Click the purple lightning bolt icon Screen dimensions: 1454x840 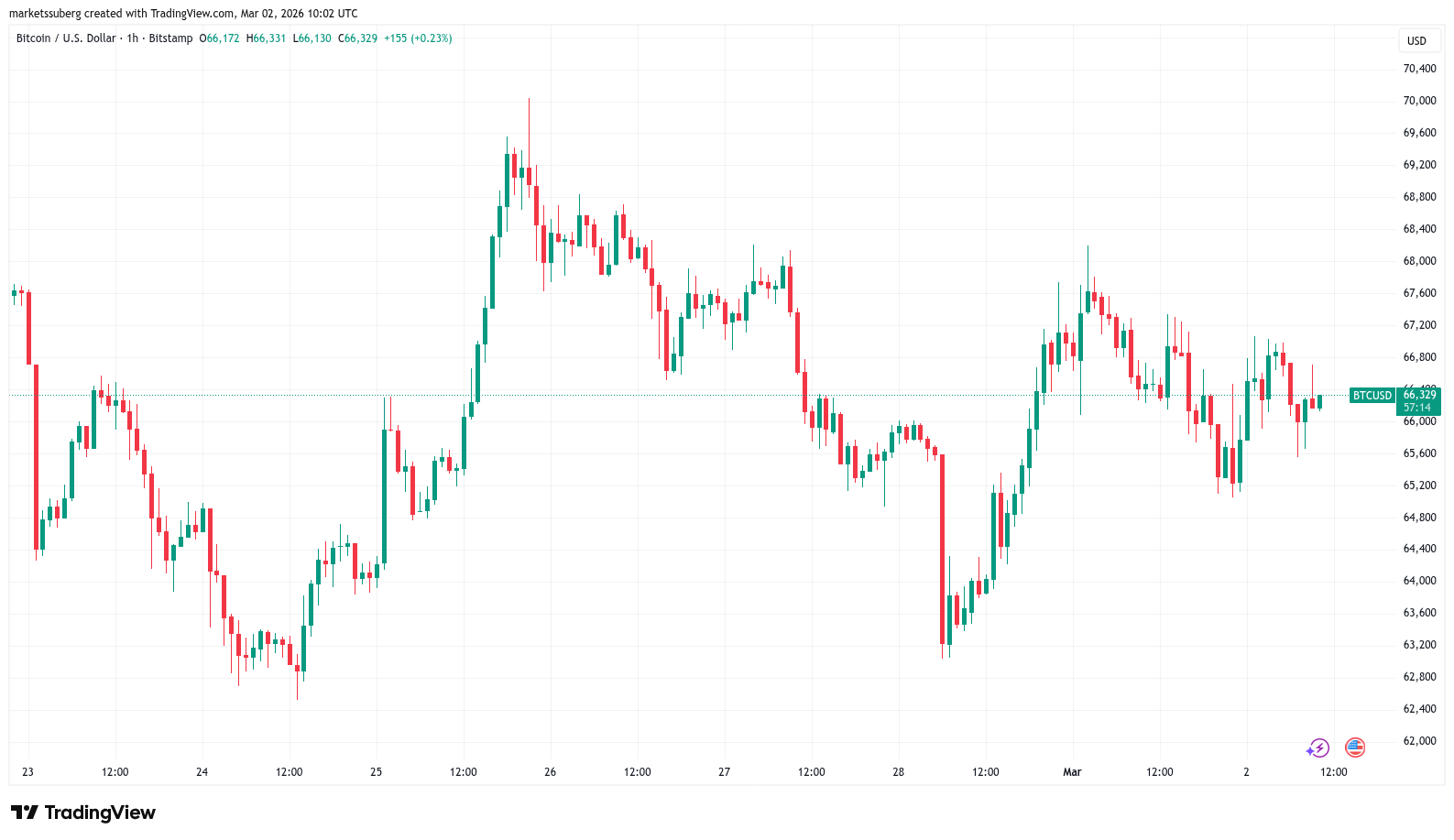tap(1317, 748)
